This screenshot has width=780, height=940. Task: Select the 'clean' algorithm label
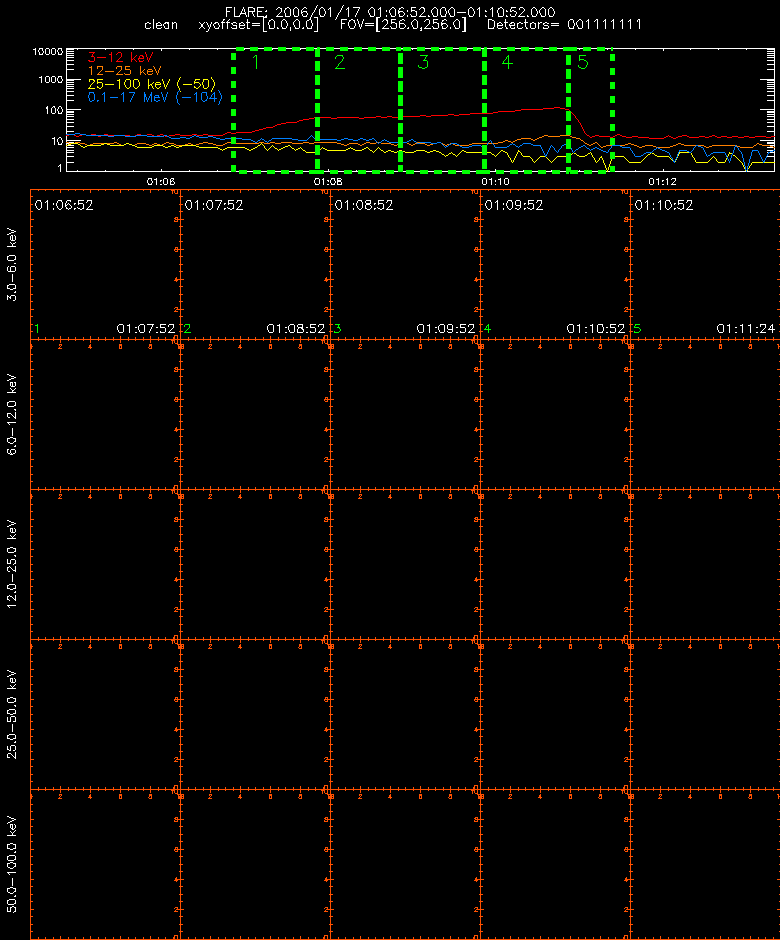(161, 25)
